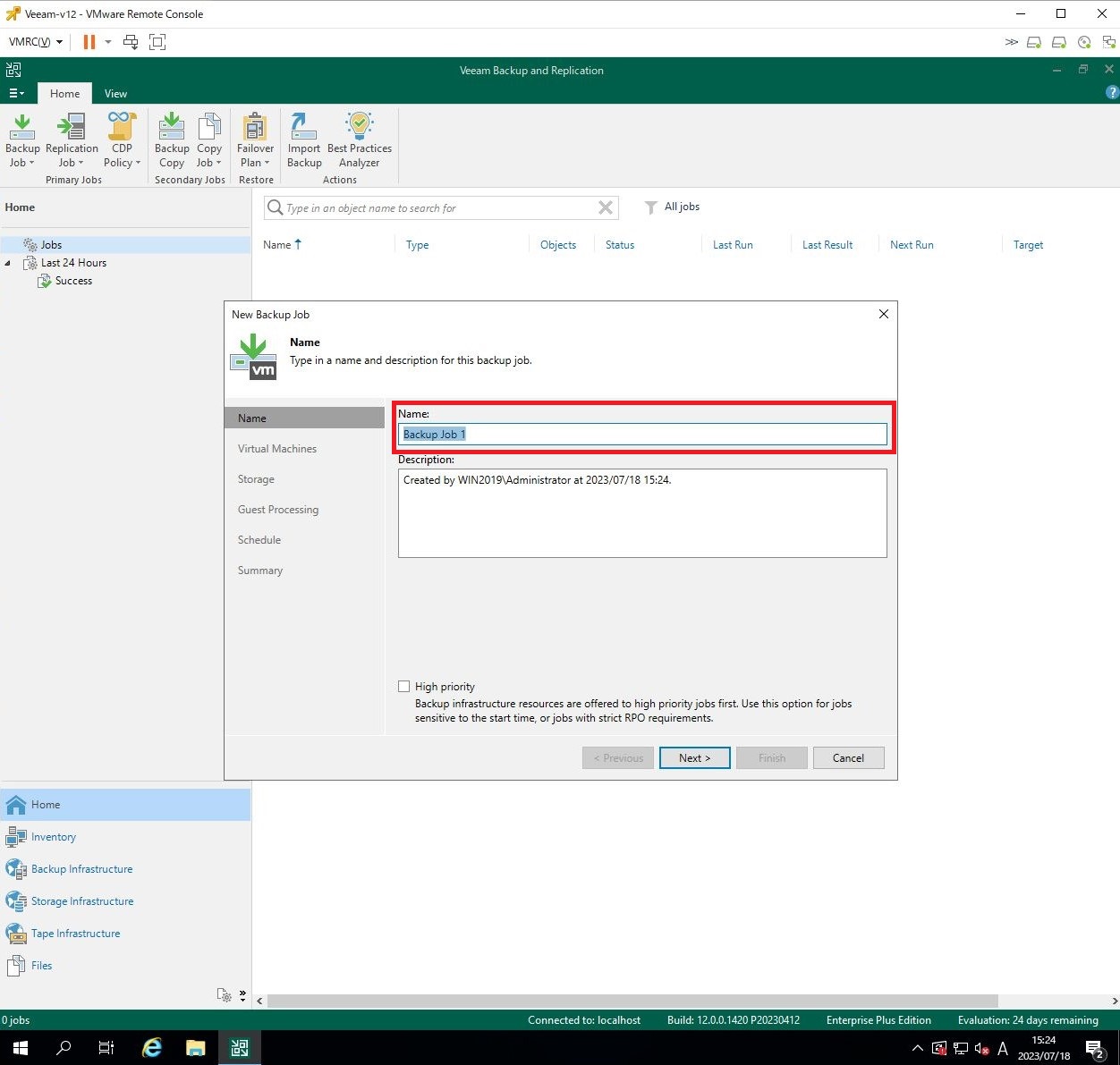1120x1065 pixels.
Task: Open dropdown arrow beside VMRC pause button
Action: coord(108,41)
